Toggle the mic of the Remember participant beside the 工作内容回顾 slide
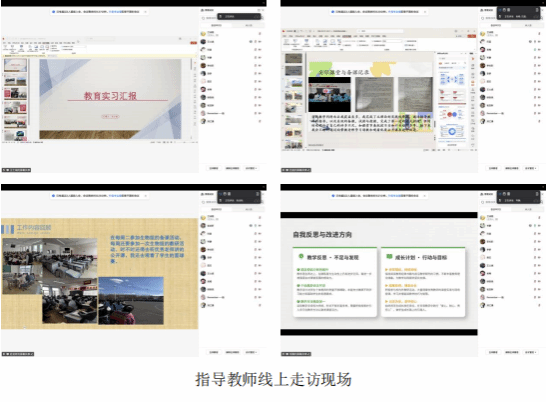Screen dimensions: 546x402 coord(256,297)
